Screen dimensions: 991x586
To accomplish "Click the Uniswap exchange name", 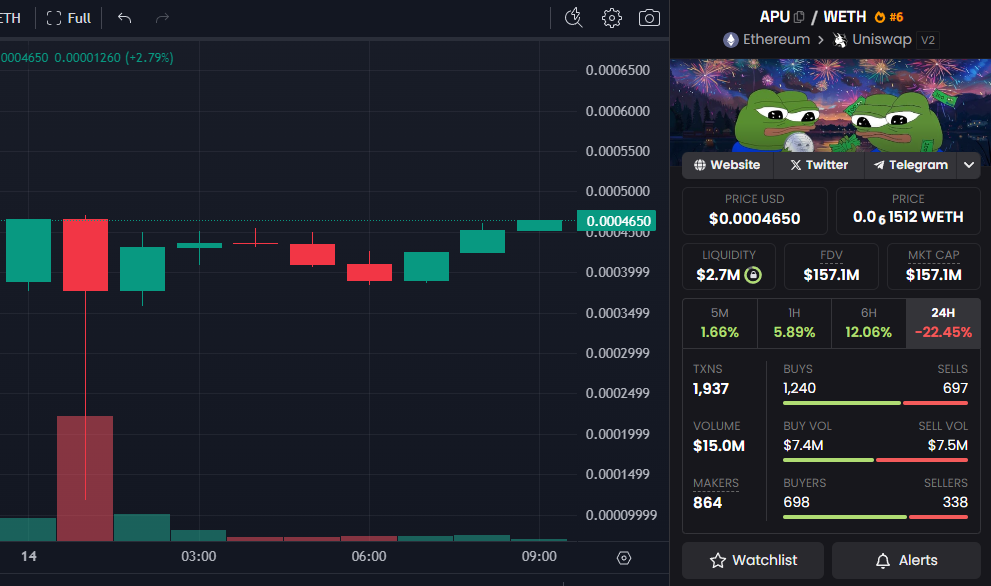I will click(882, 39).
